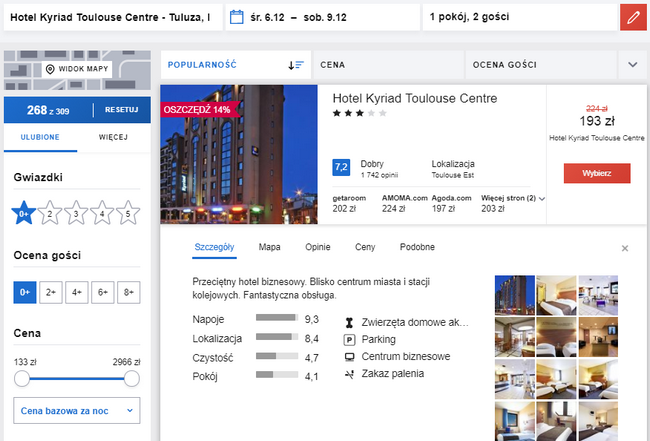Close the hotel details panel with X
The height and width of the screenshot is (441, 650).
point(625,248)
